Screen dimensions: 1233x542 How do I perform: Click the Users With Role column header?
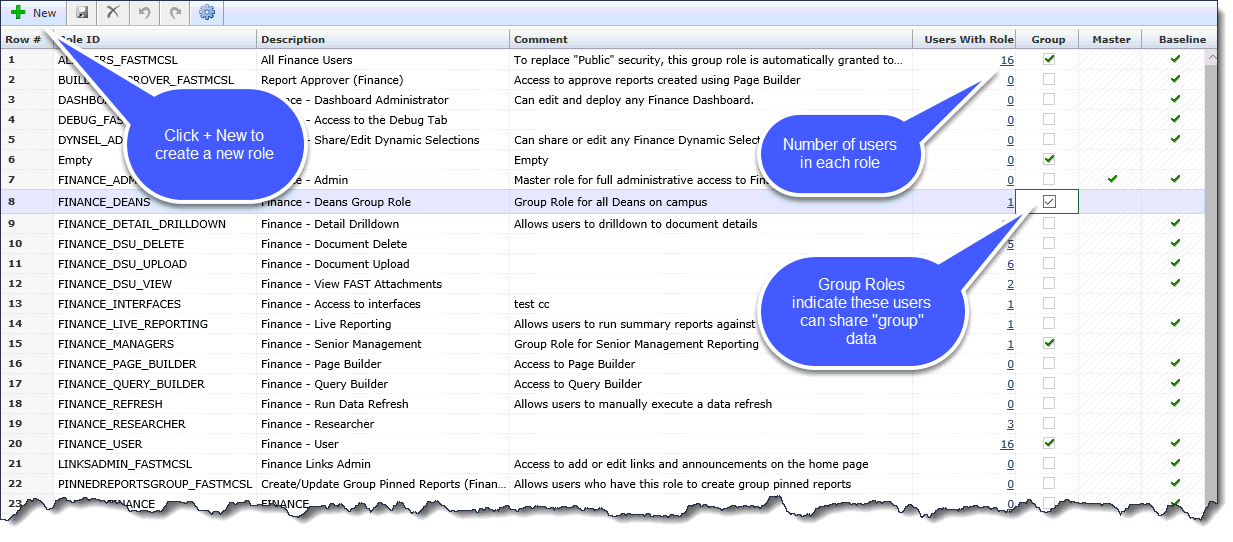tap(967, 40)
